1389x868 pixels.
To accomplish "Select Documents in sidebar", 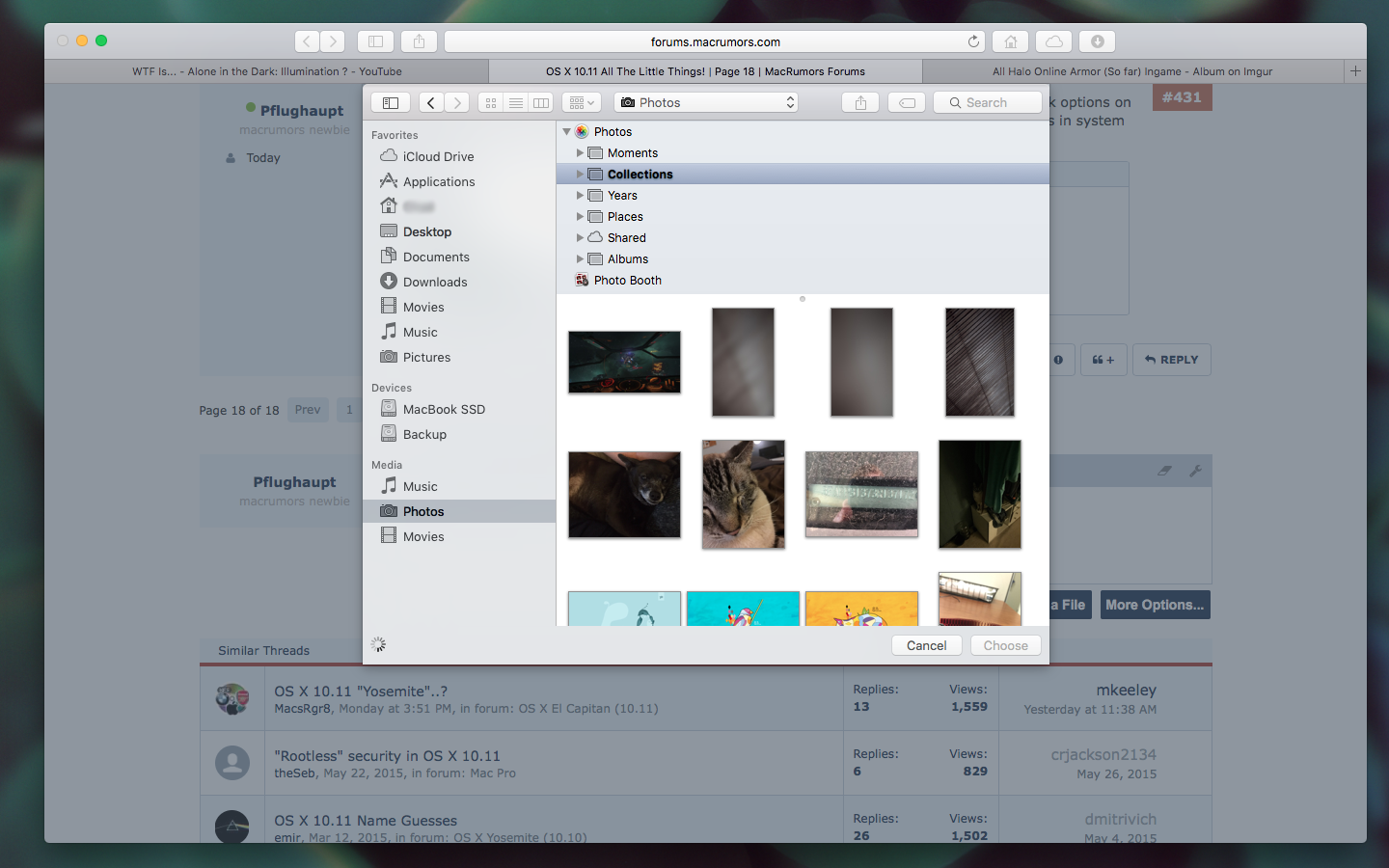I will [x=459, y=257].
